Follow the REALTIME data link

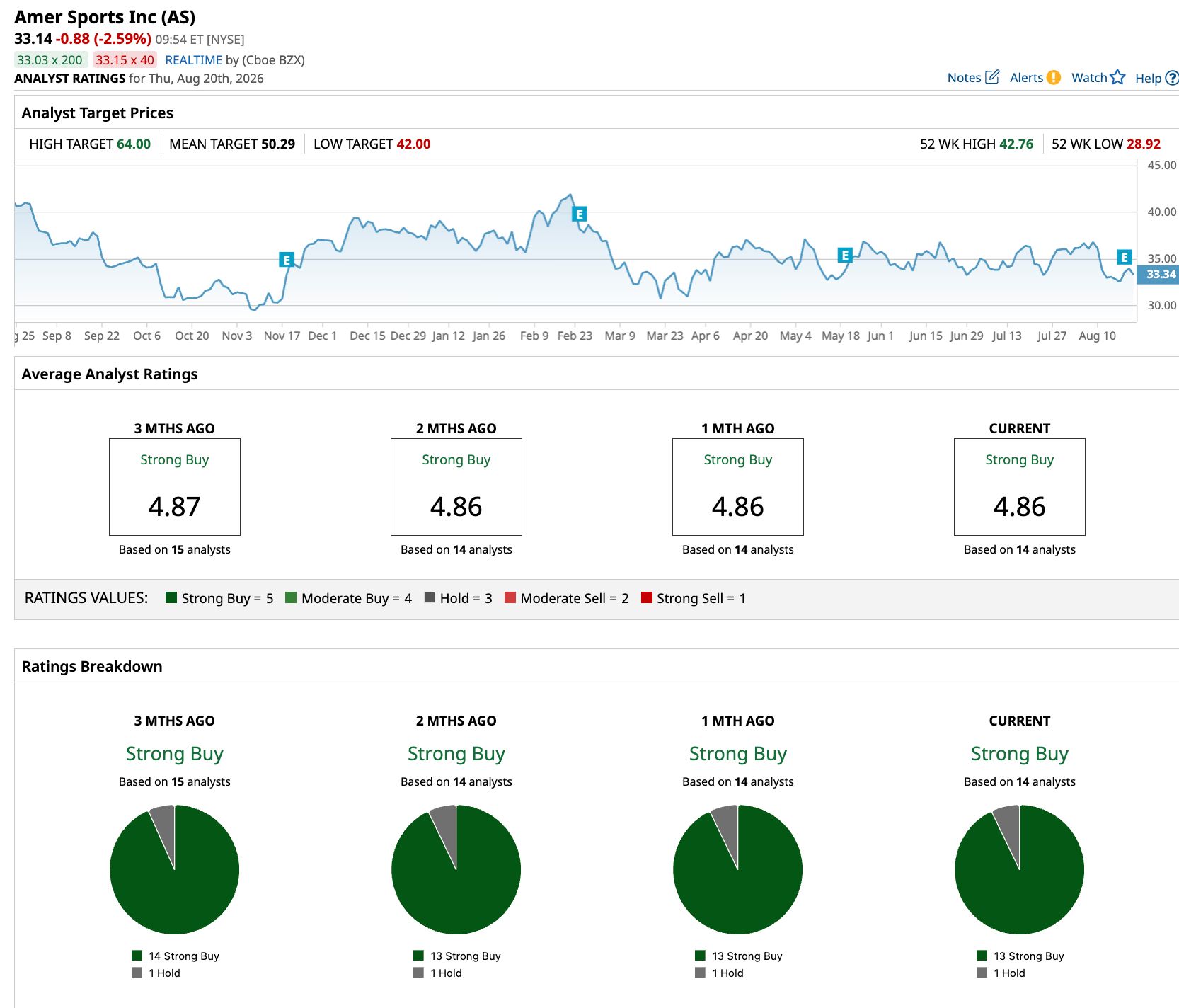(193, 60)
